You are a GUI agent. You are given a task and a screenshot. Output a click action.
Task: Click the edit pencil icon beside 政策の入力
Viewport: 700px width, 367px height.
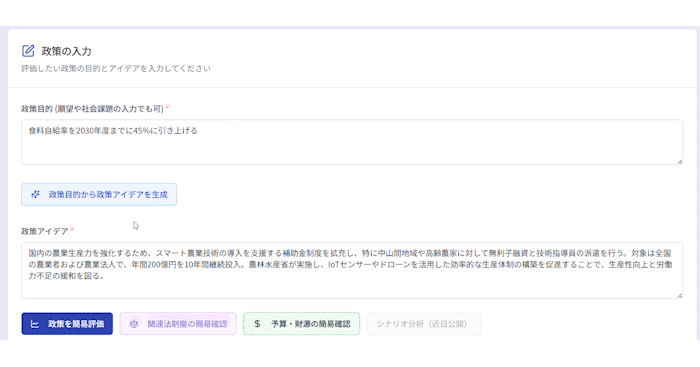tap(28, 51)
